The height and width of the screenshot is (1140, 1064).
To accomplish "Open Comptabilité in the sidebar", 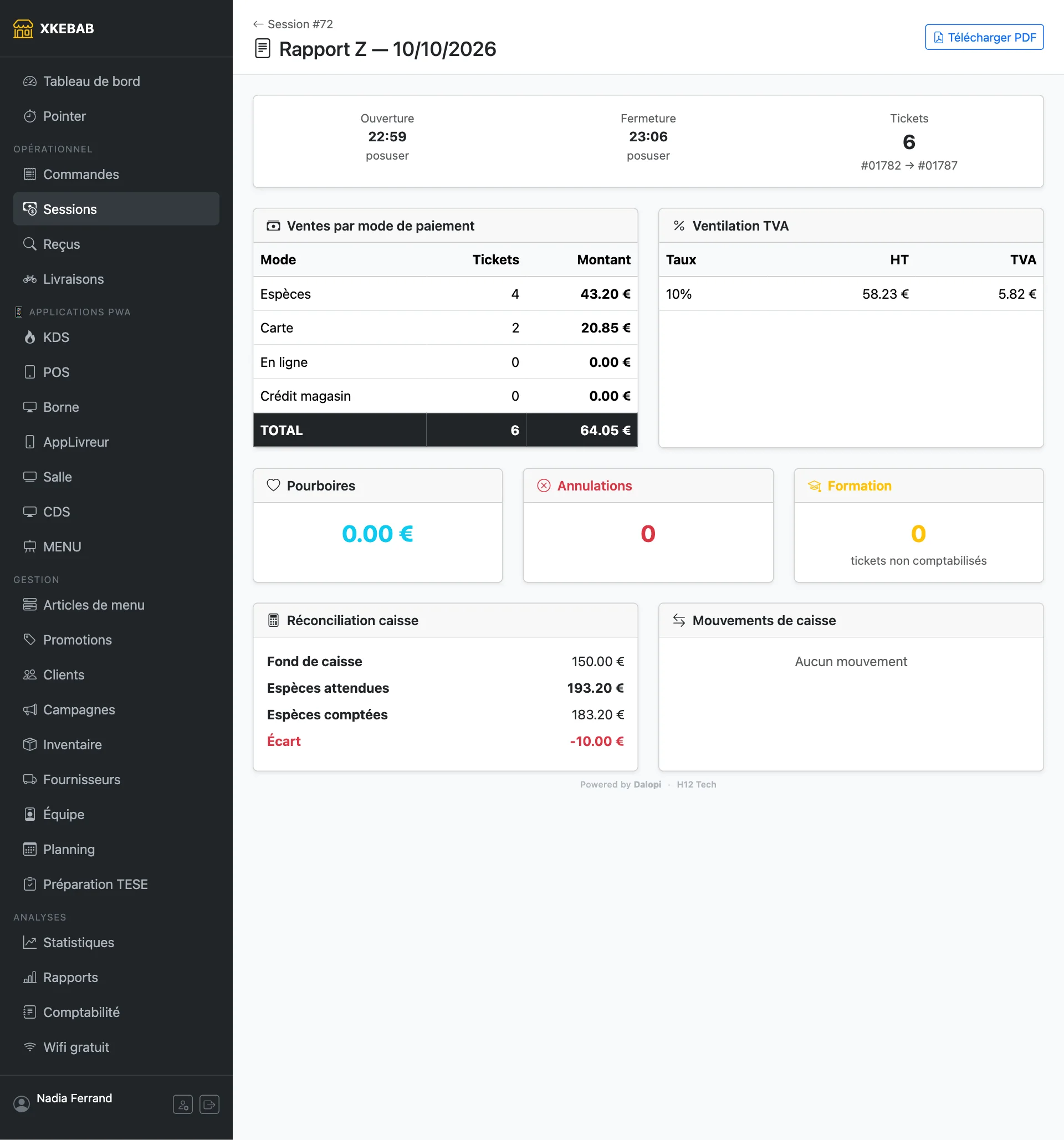I will 116,1012.
